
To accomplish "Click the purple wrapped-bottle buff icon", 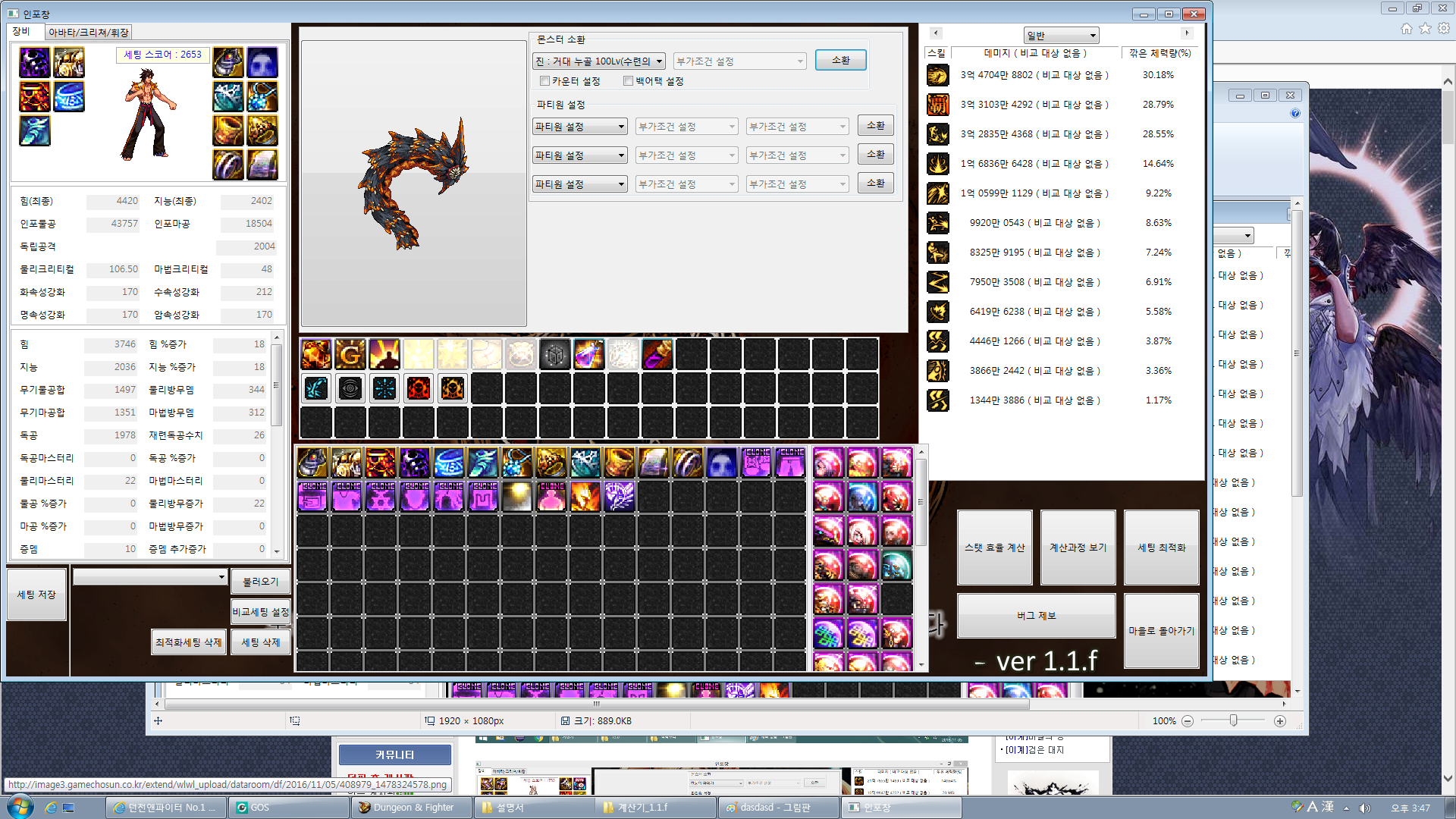I will point(657,354).
